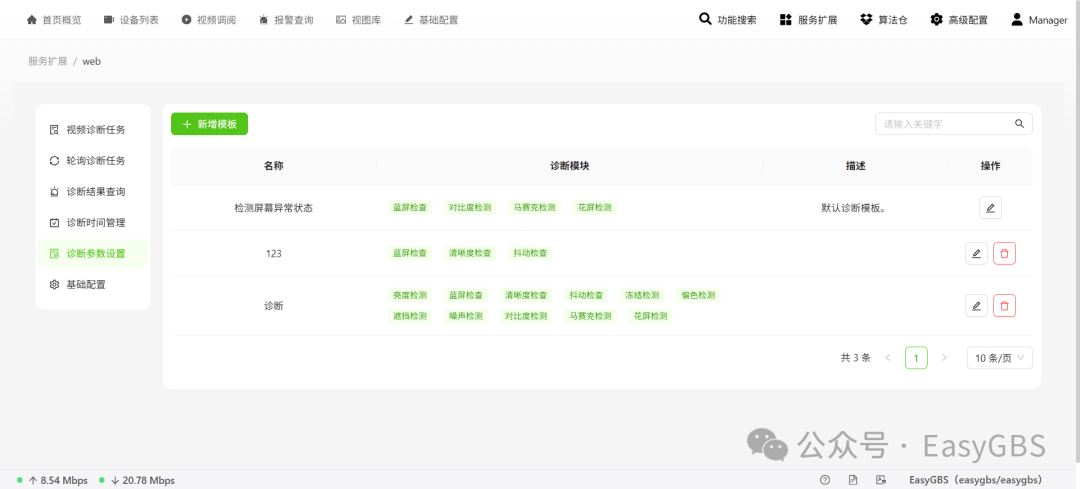
Task: Click the 检测屏幕异常状态 name cell
Action: (273, 208)
